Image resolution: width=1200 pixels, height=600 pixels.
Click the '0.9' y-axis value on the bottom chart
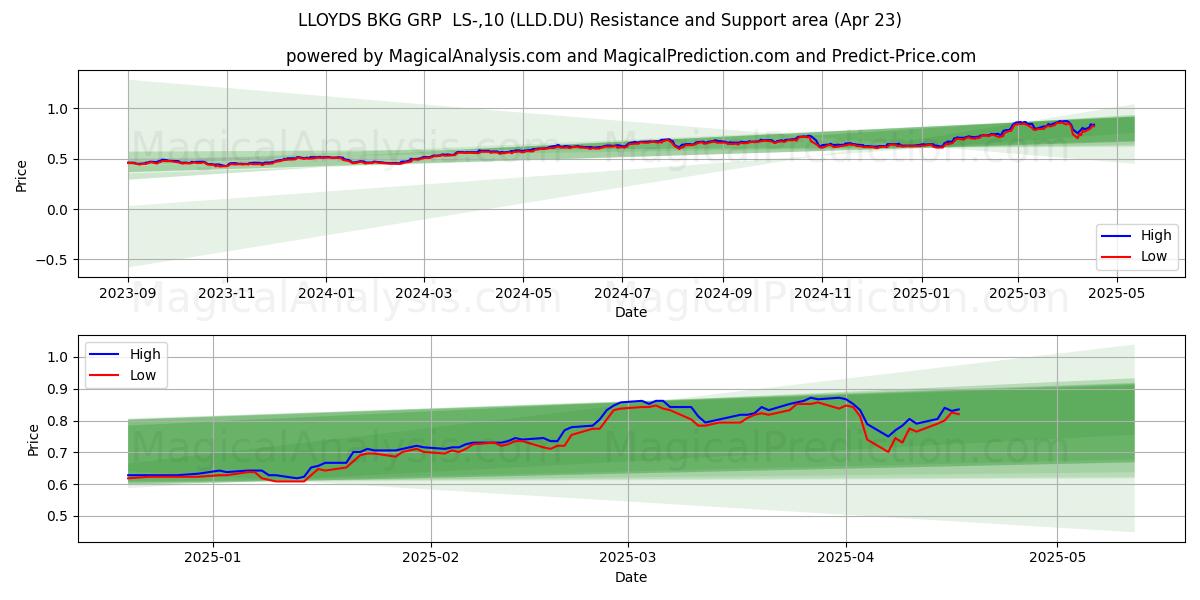click(x=60, y=389)
